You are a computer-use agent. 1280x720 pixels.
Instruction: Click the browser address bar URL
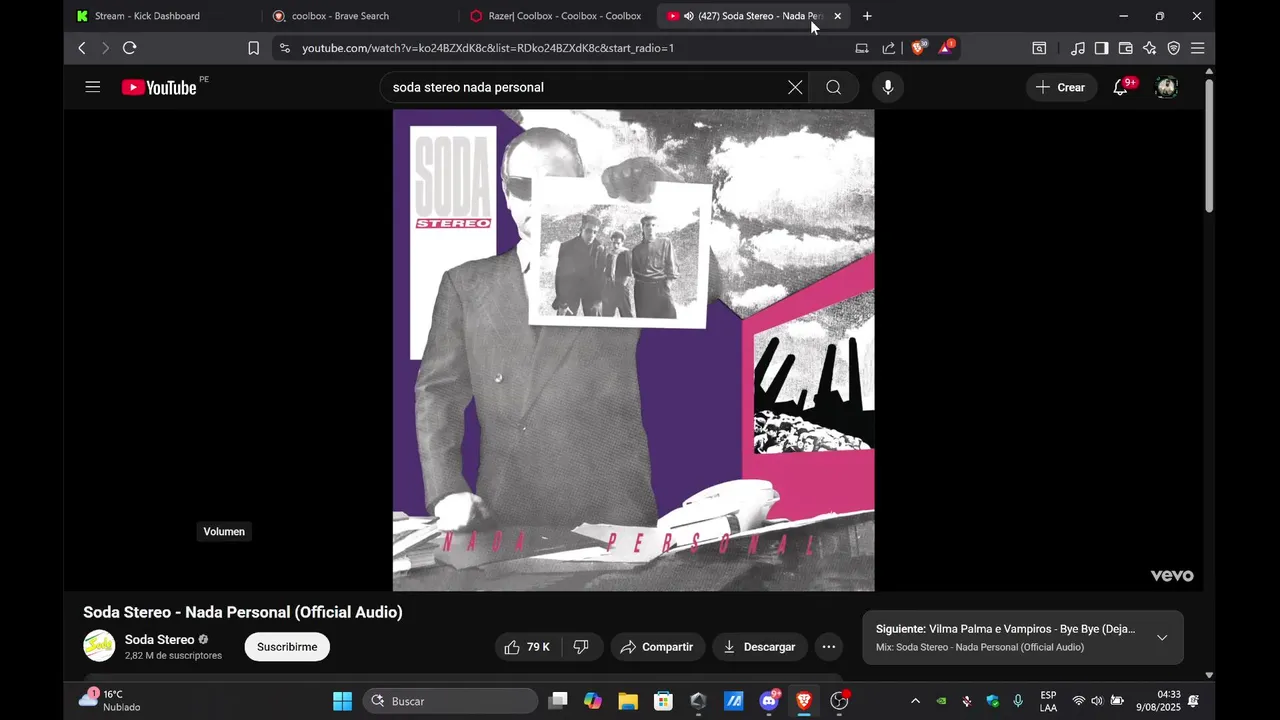point(488,48)
